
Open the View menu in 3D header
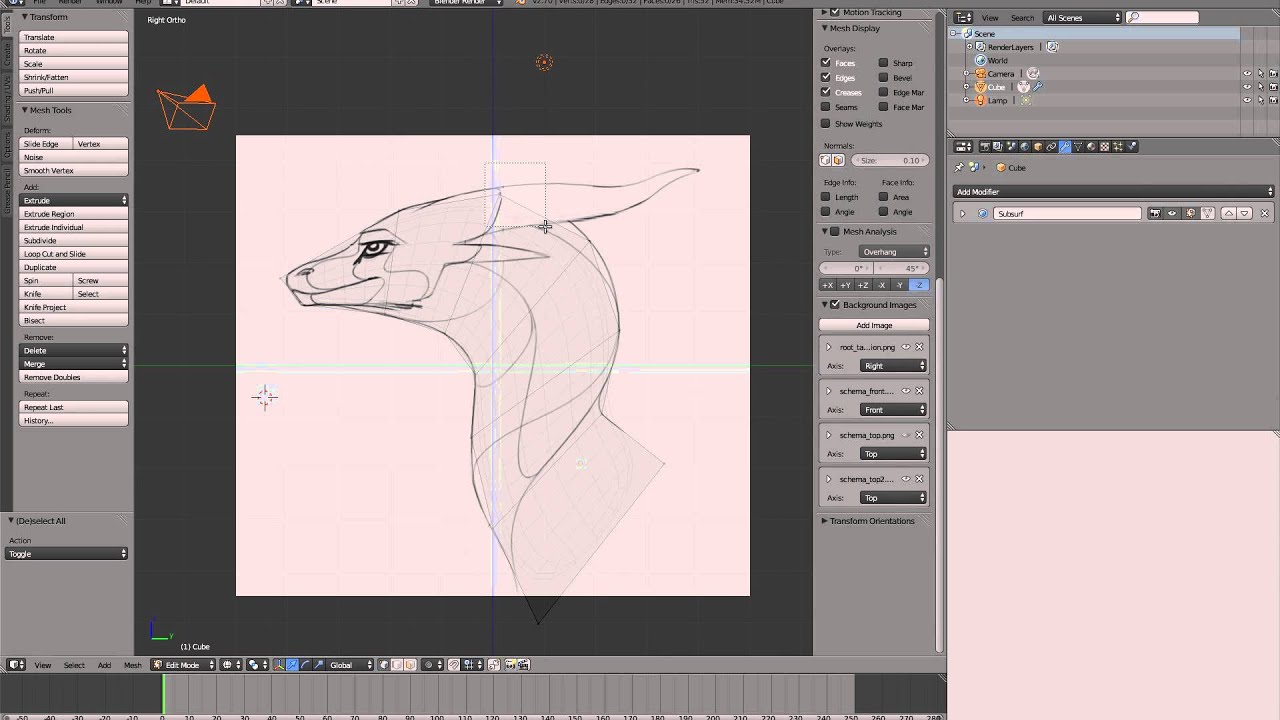[x=43, y=665]
